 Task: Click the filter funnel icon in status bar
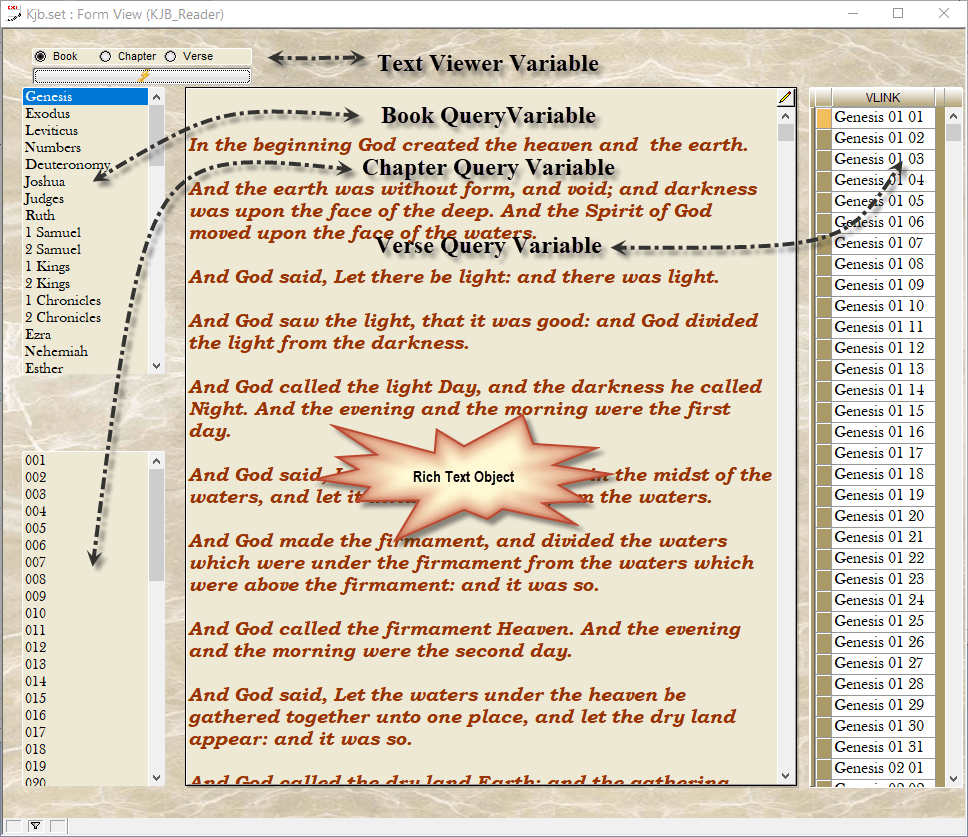35,825
